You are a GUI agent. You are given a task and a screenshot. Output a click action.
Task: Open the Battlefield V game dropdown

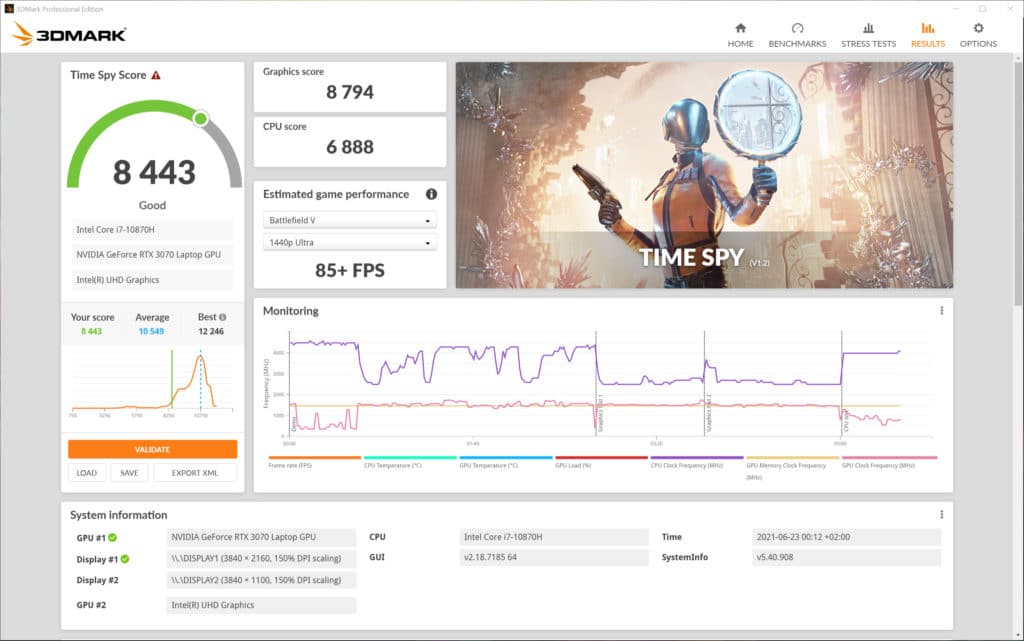pyautogui.click(x=349, y=220)
